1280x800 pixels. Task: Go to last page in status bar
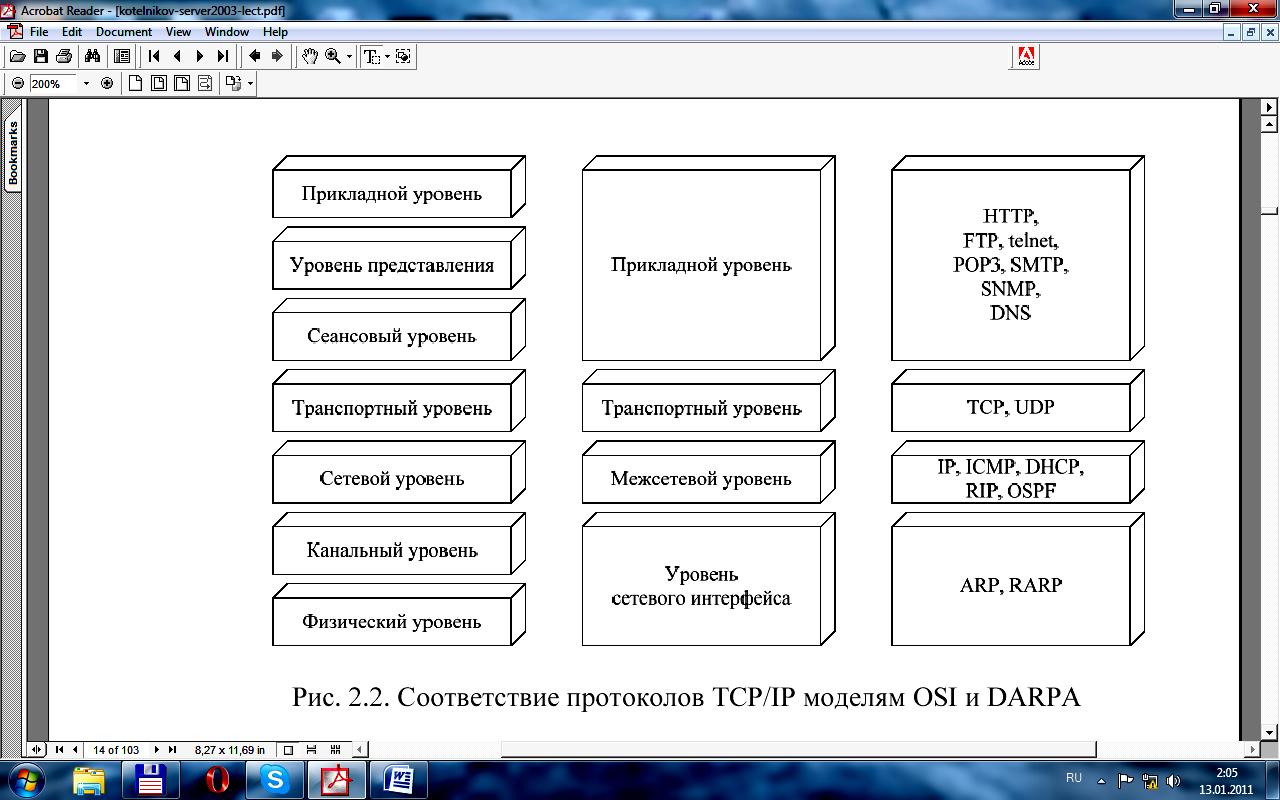point(172,749)
